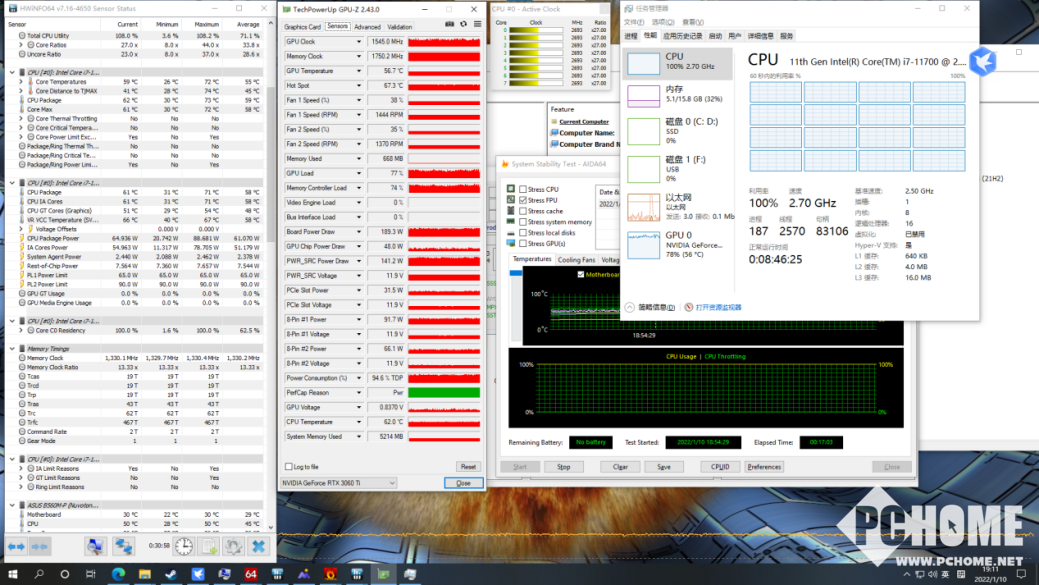Click Save button in AIDA64
This screenshot has height=585, width=1039.
pos(663,467)
